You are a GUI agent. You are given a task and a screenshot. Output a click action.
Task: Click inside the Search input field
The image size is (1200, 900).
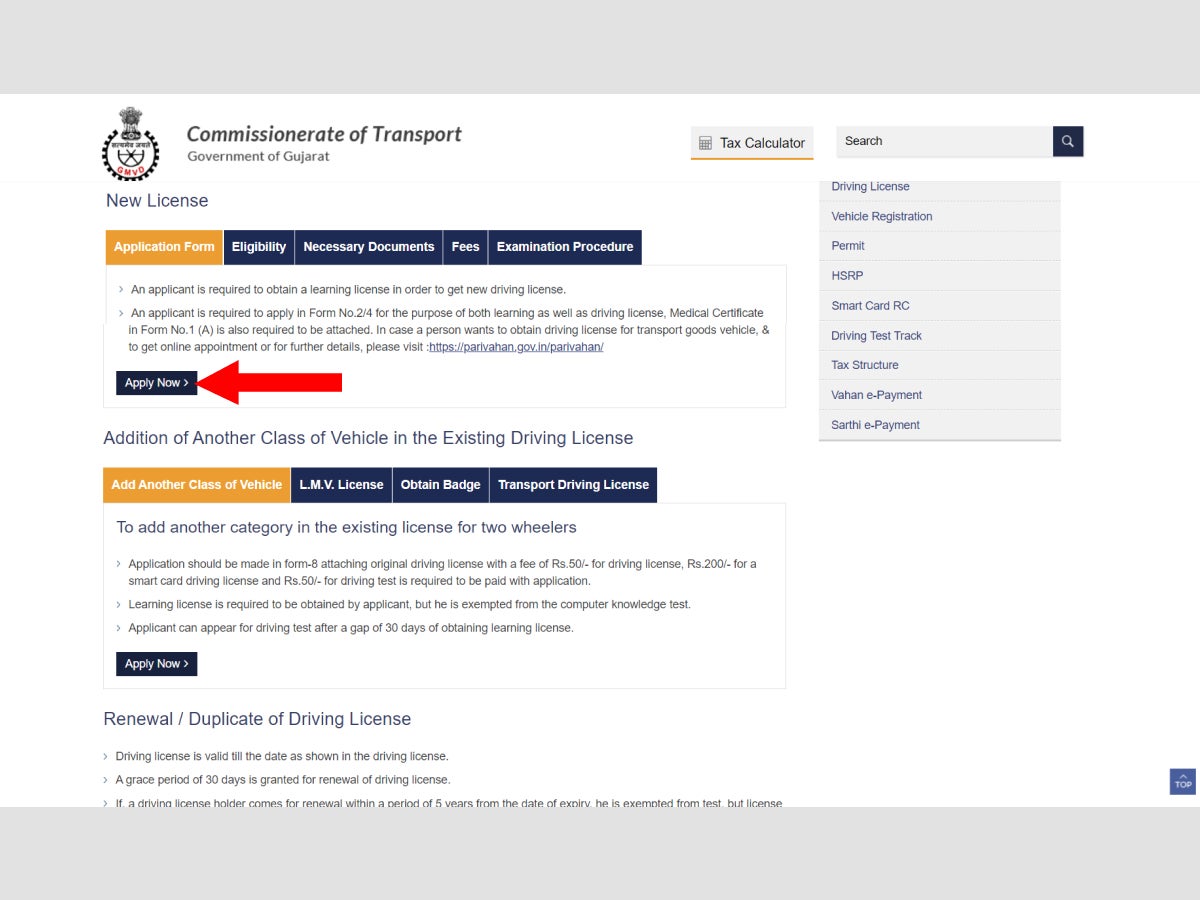pyautogui.click(x=940, y=141)
